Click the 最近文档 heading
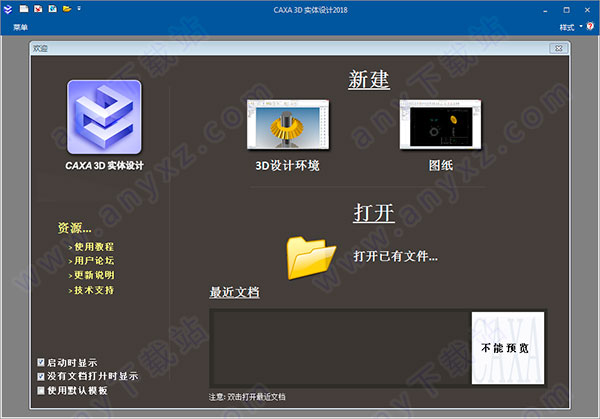Screen dimensions: 600x419 [x=234, y=292]
